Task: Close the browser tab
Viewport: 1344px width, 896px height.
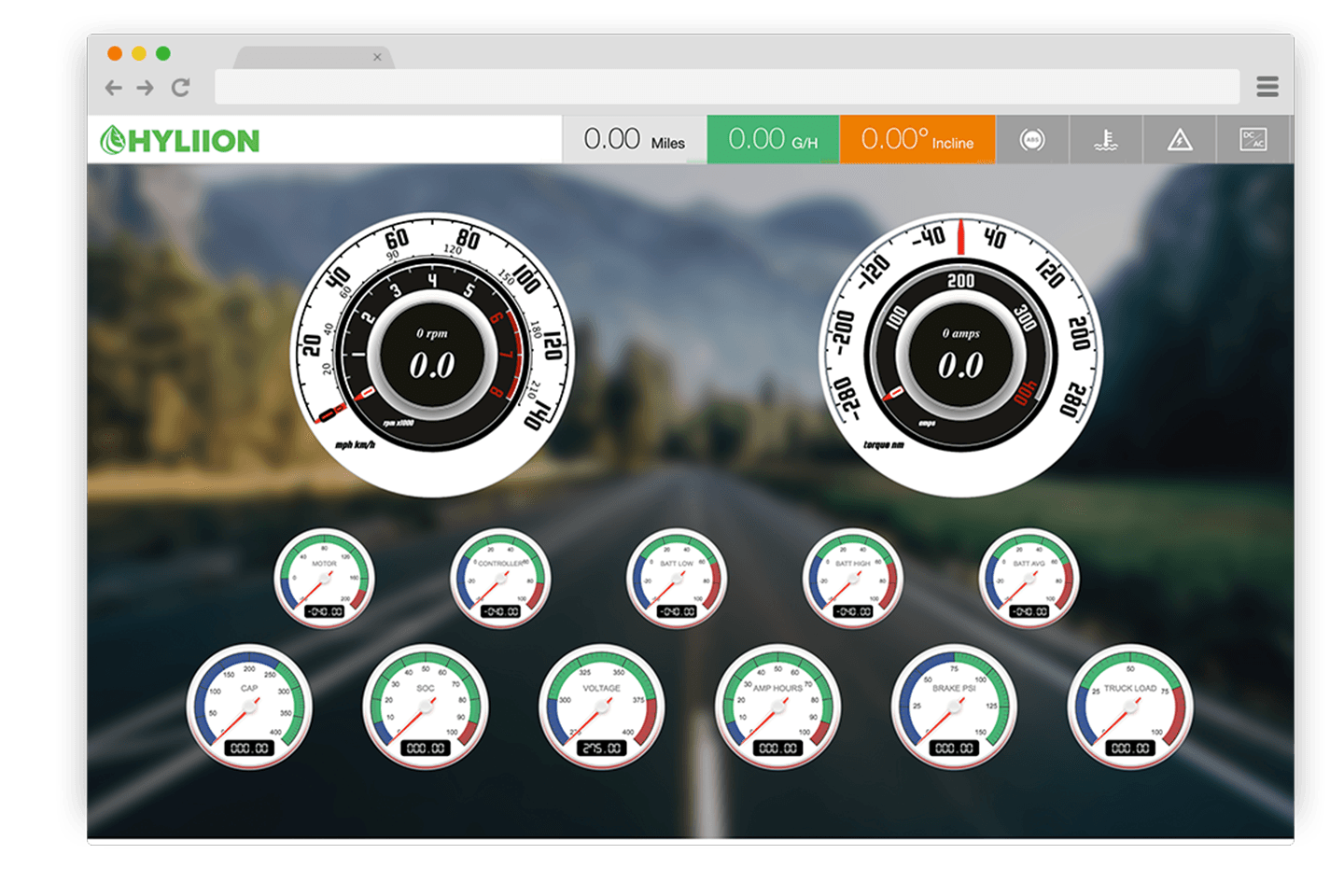Action: point(377,57)
